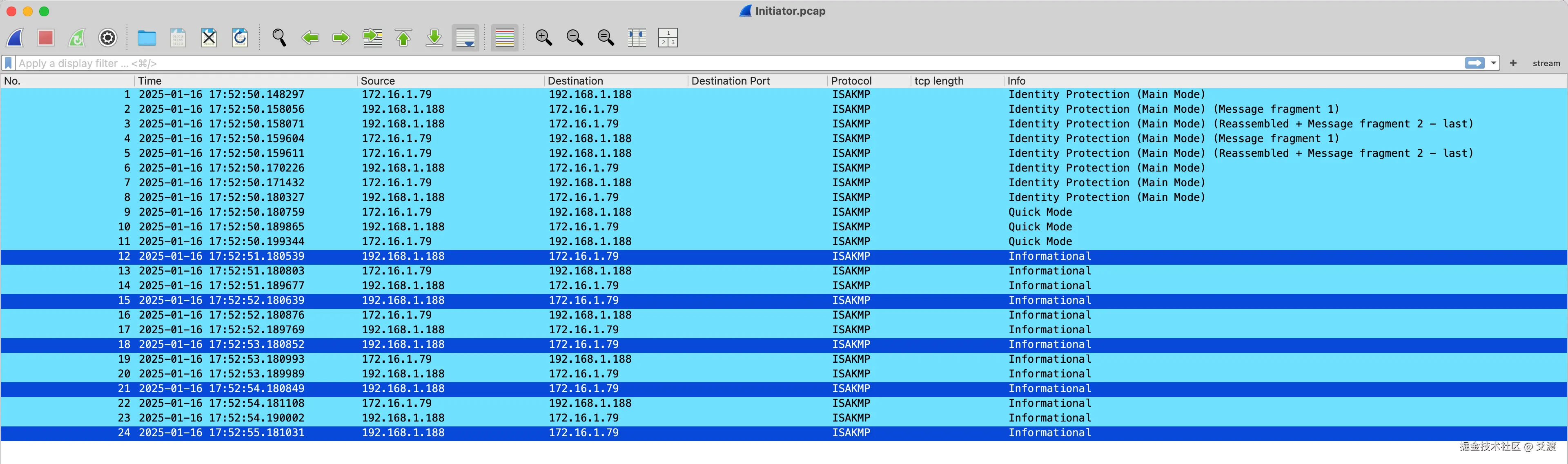This screenshot has width=1568, height=464.
Task: Jump to first packet icon
Action: tap(403, 38)
